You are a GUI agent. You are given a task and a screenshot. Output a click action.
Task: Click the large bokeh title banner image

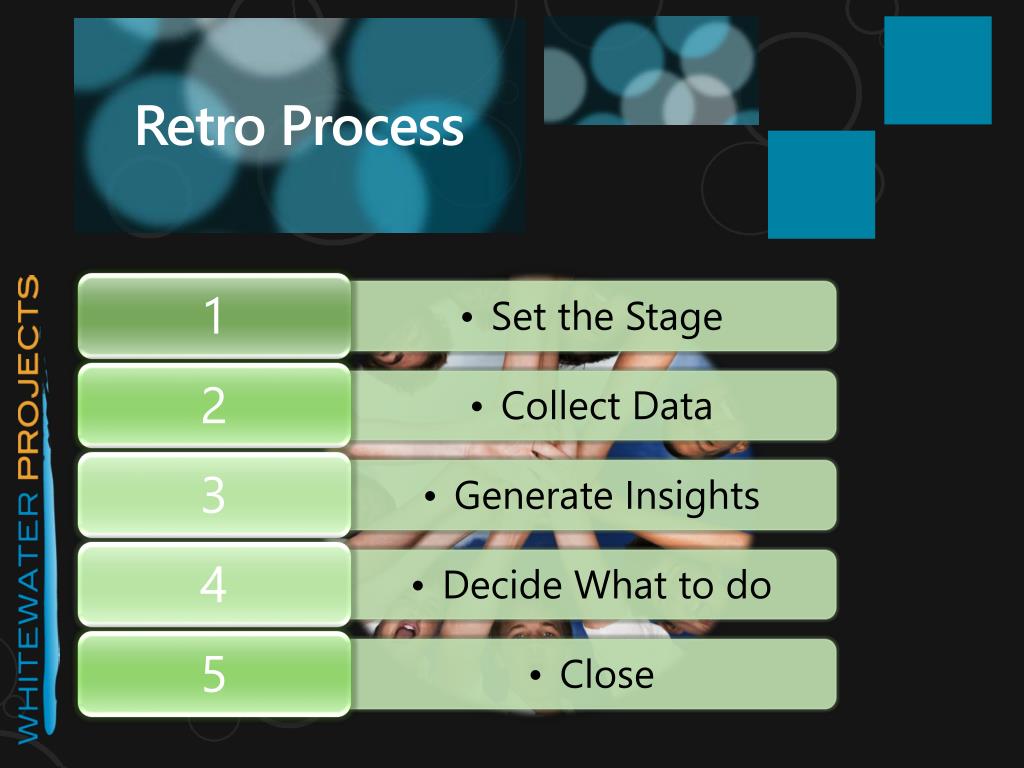pos(300,125)
